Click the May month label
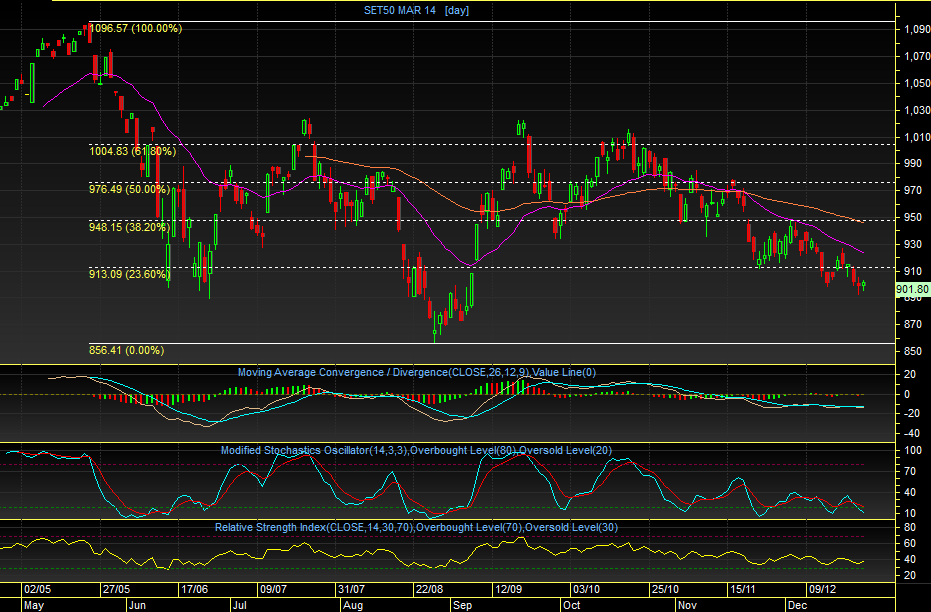The image size is (931, 612). [34, 605]
